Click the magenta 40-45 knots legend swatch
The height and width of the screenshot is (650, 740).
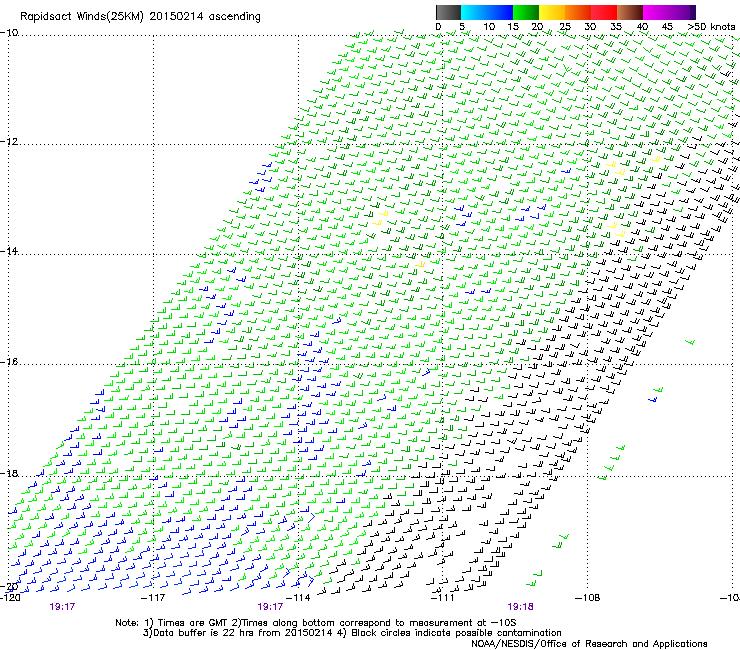(656, 12)
